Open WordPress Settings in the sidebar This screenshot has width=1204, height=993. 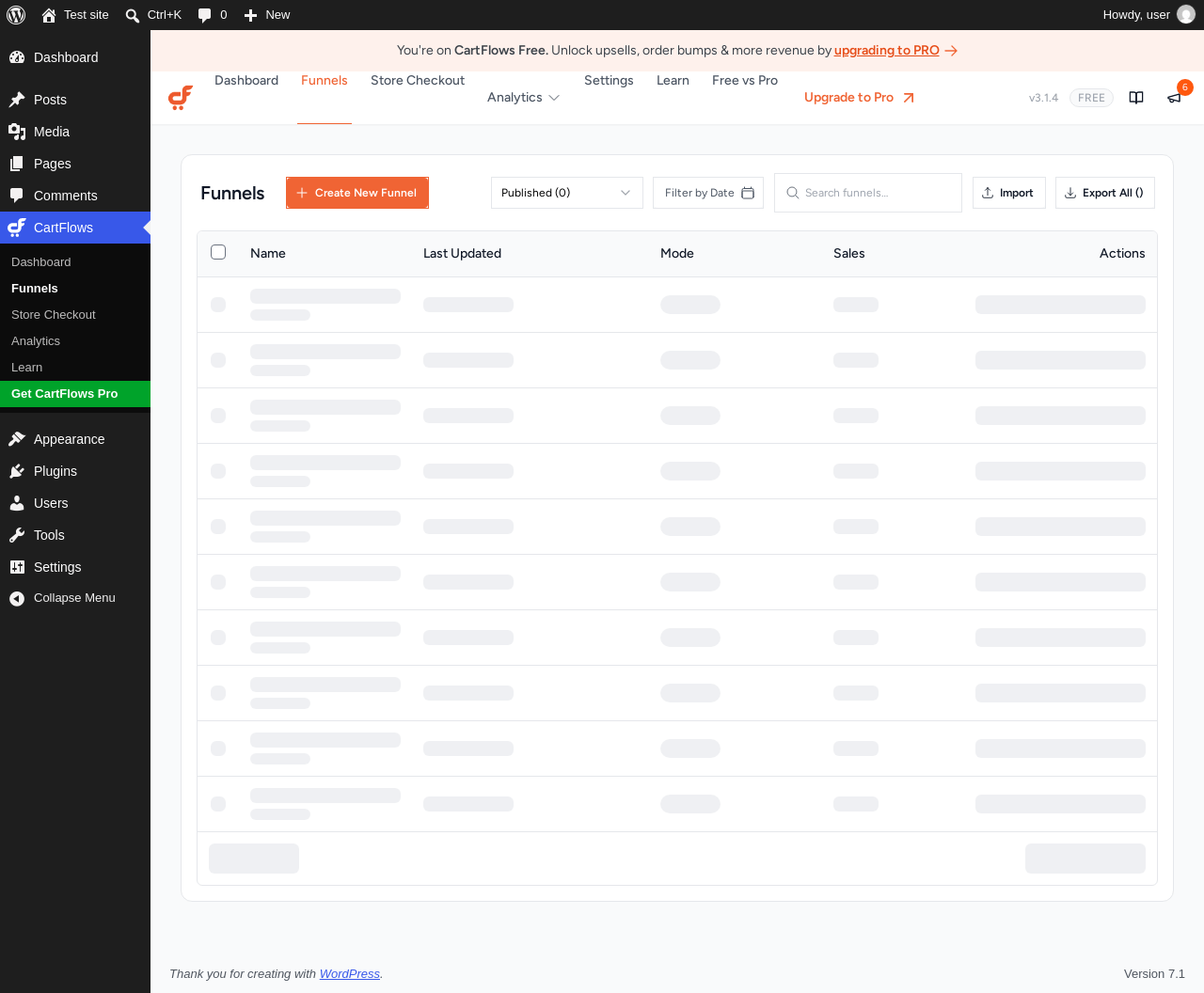[x=75, y=567]
